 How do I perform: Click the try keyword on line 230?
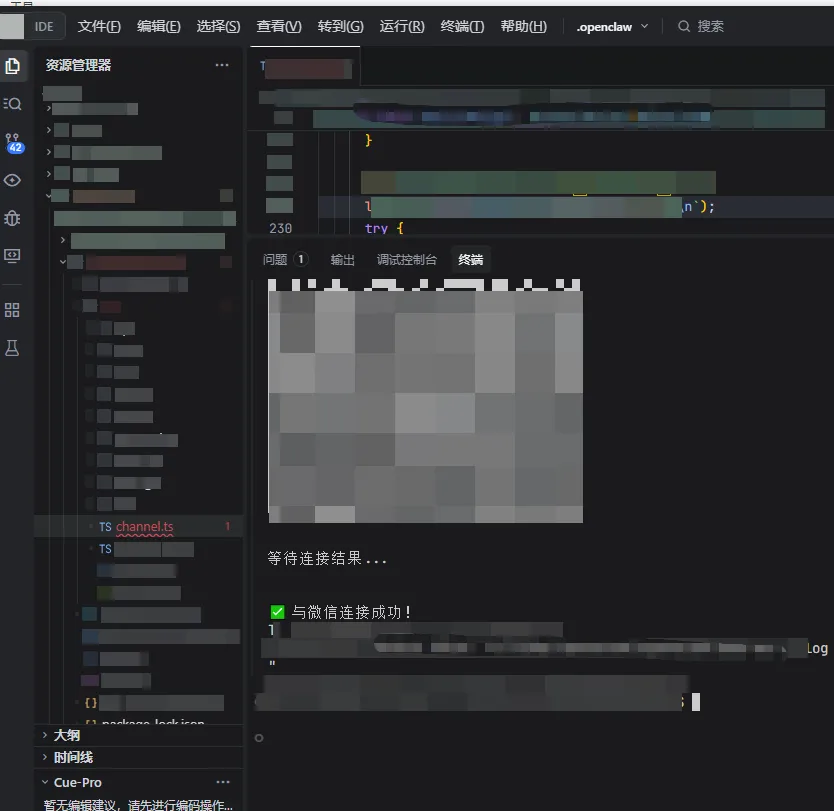pos(376,228)
